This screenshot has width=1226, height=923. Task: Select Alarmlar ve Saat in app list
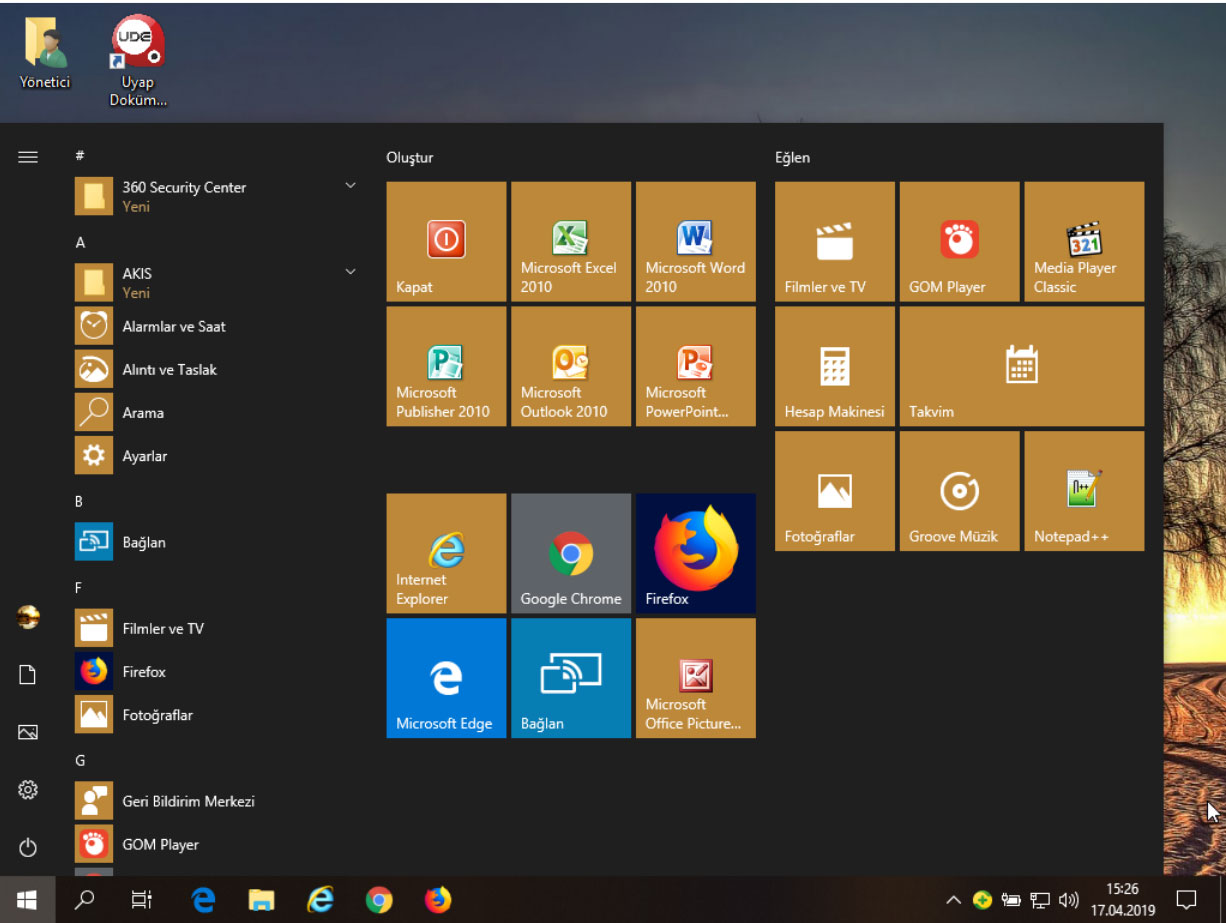[216, 326]
